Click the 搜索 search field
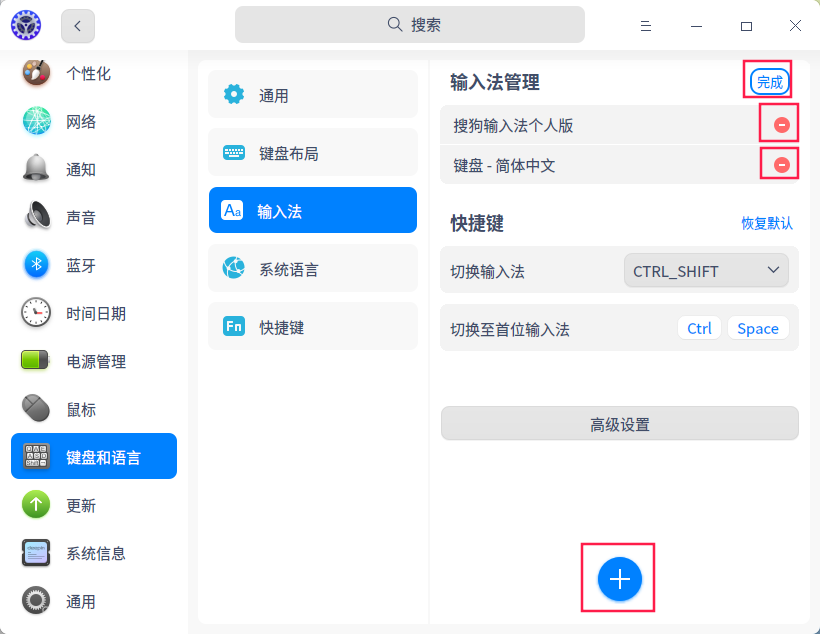 [410, 24]
